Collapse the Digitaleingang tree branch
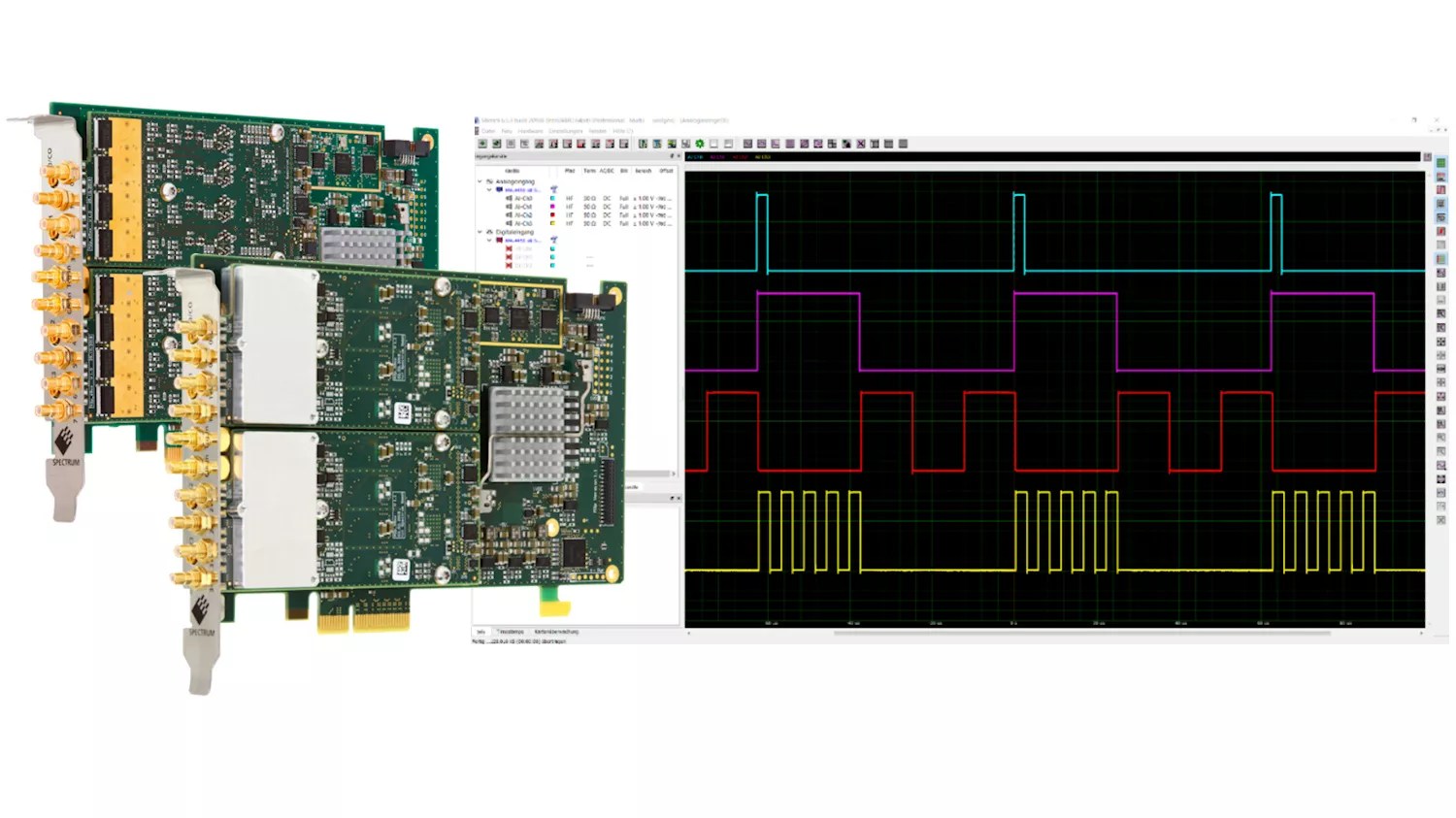This screenshot has height=818, width=1456. click(x=480, y=232)
